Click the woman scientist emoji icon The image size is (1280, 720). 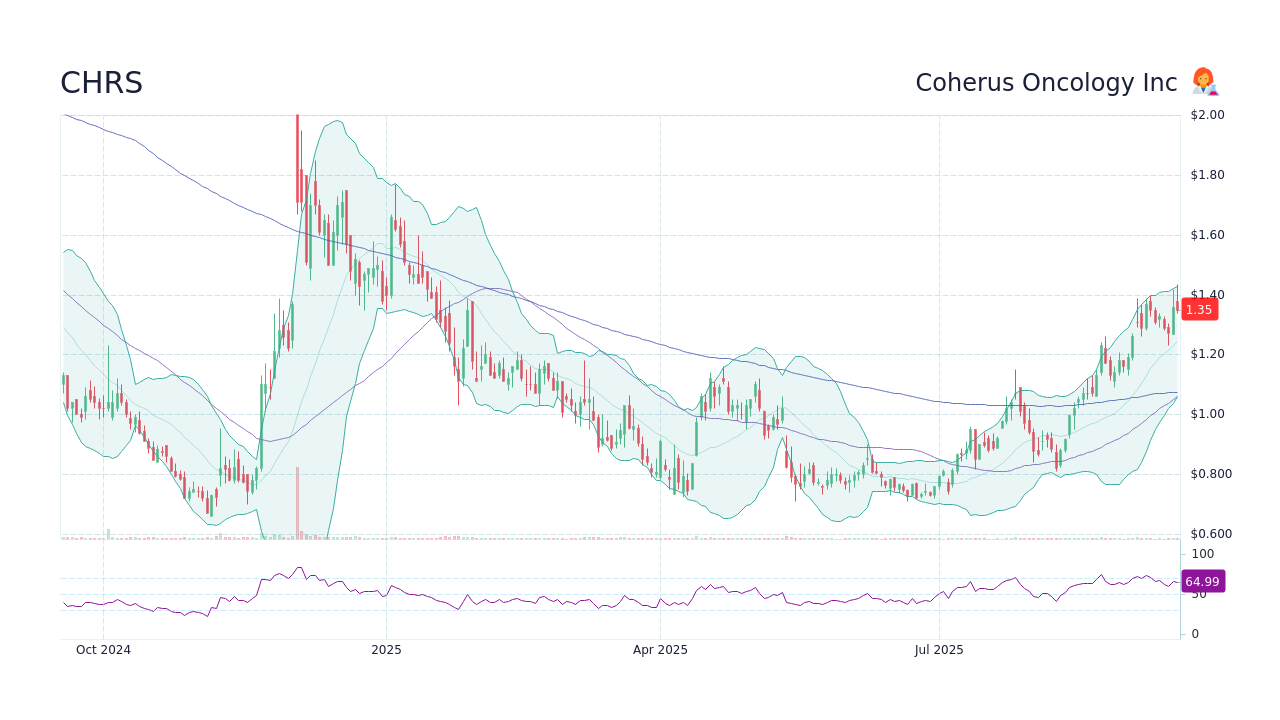(1204, 82)
